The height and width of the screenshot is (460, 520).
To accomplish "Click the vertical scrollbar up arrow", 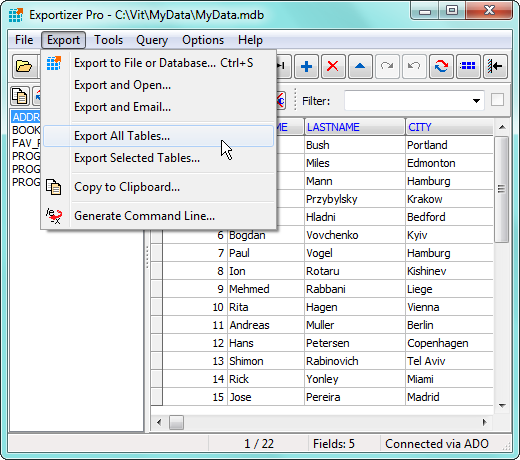I will (502, 127).
